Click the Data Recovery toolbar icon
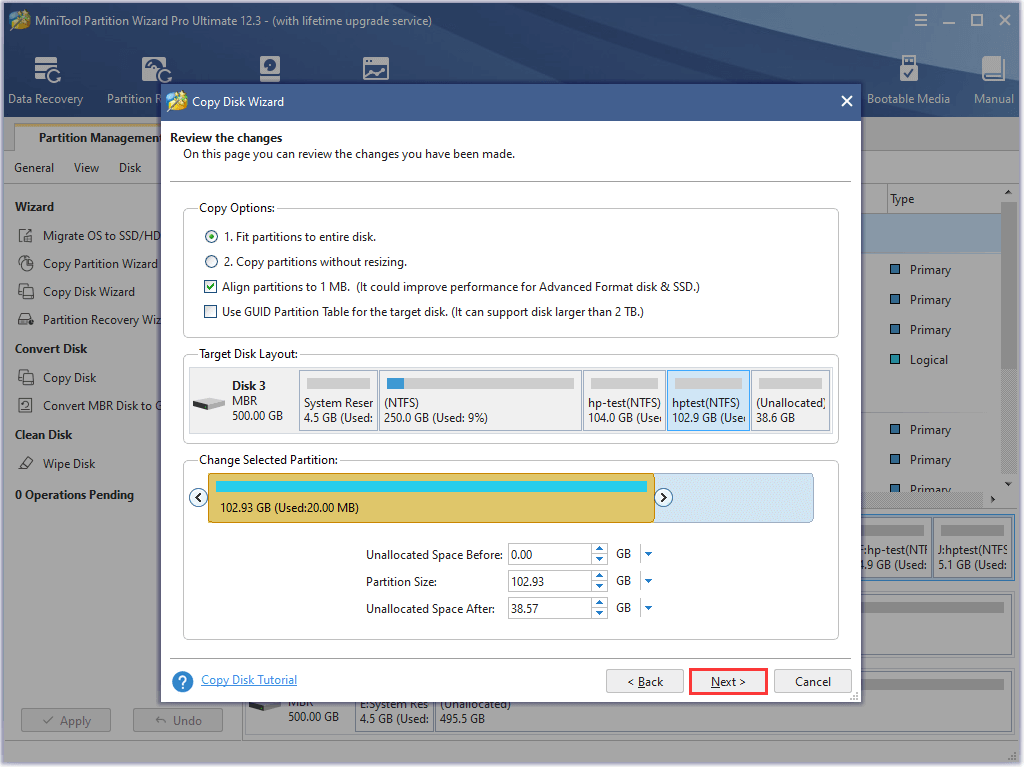 pyautogui.click(x=46, y=70)
